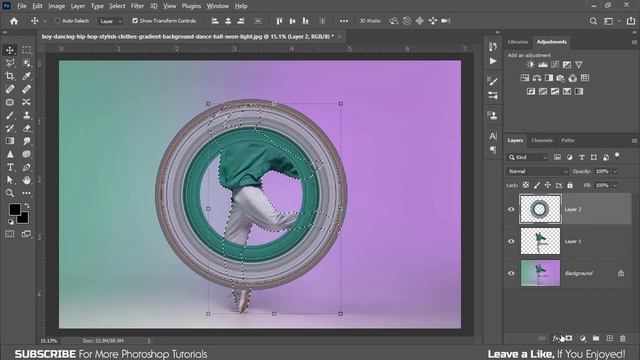Viewport: 640px width, 360px height.
Task: Select the Layer 1 thumbnail
Action: coord(540,241)
